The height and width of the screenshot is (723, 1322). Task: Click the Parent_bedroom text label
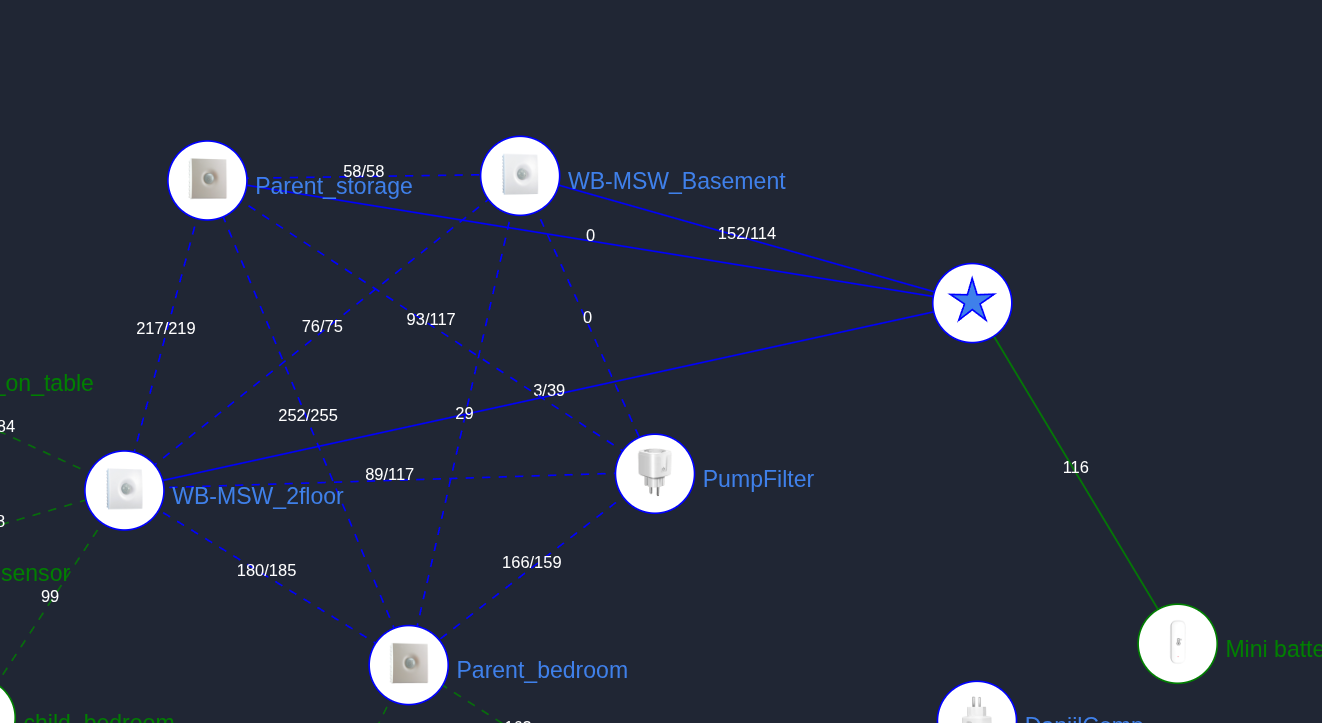point(542,670)
